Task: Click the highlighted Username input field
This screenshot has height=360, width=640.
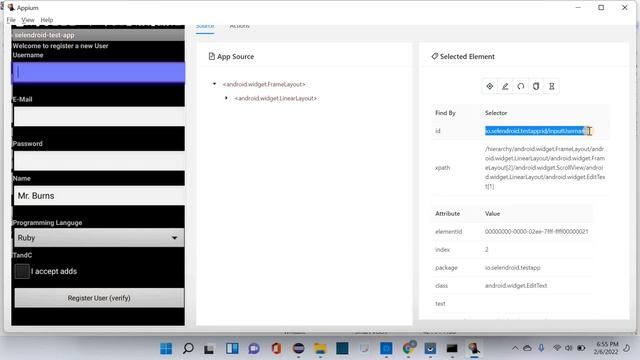Action: click(x=98, y=72)
